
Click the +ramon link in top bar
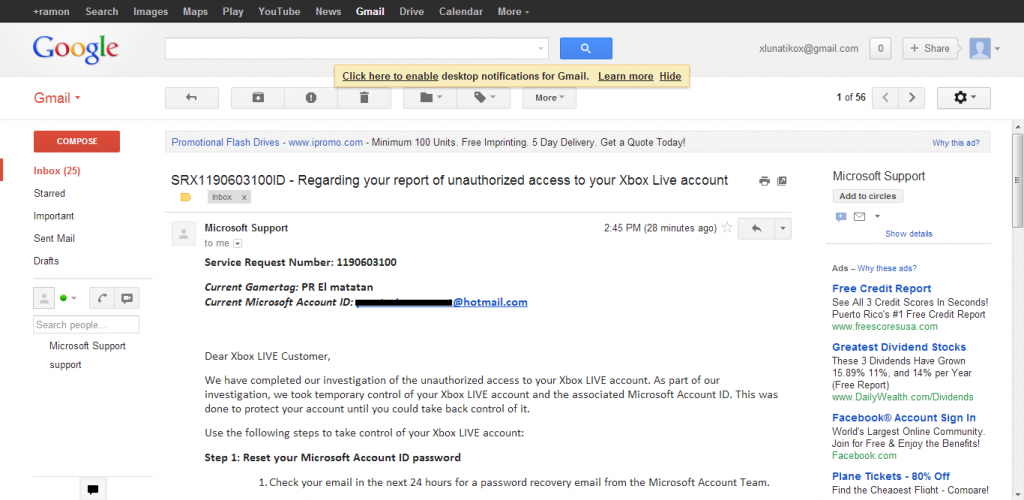click(51, 12)
